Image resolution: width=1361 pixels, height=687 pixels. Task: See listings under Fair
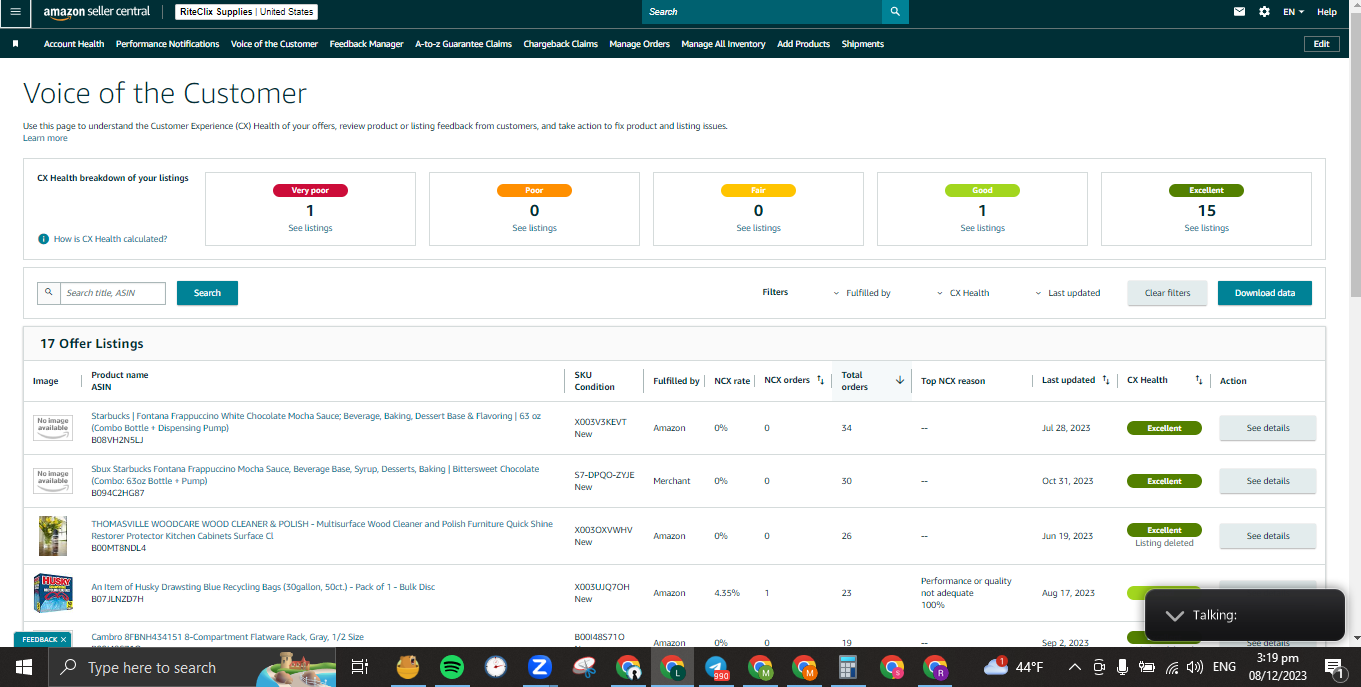point(758,228)
